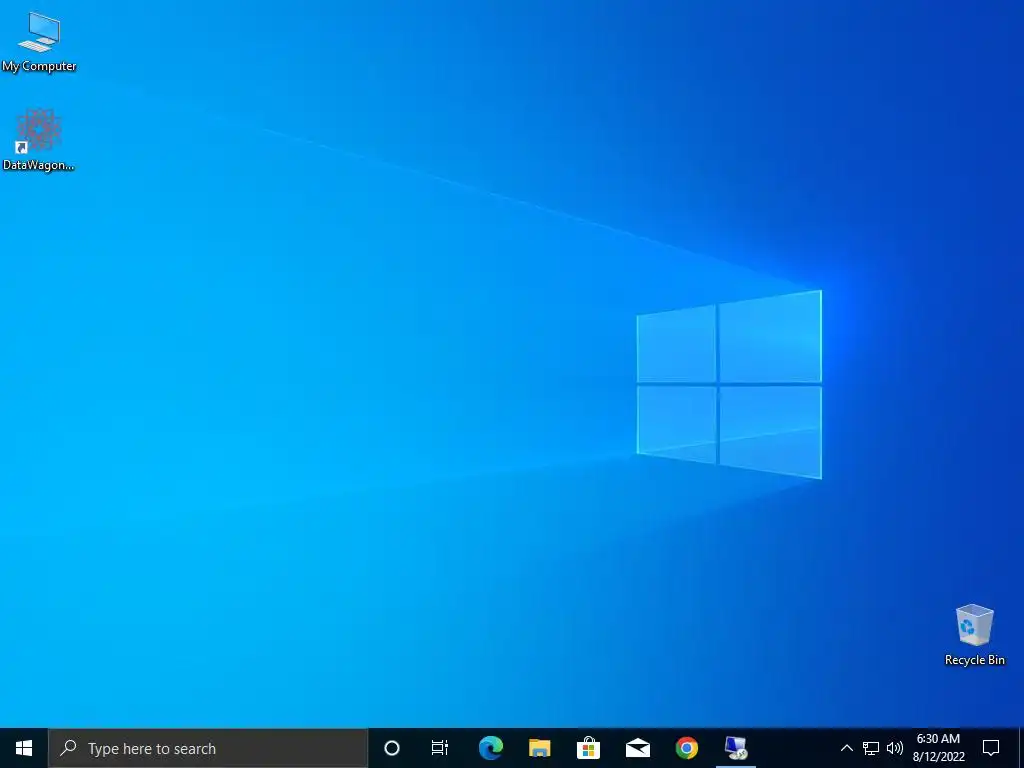1024x768 pixels.
Task: Open the clock showing 6:30 AM
Action: 938,748
